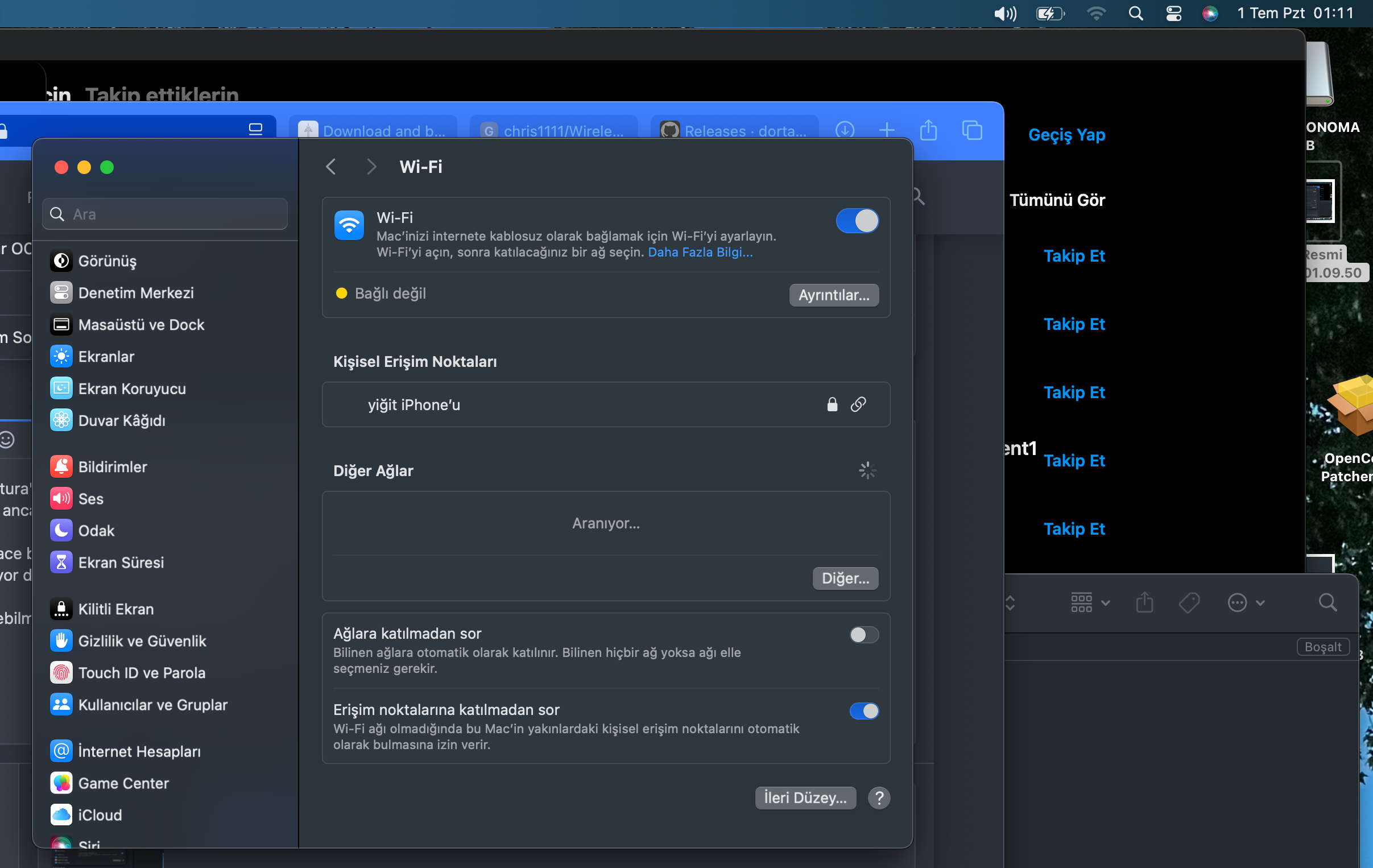Open Ayrıntılar… for Wi-Fi connection

834,295
